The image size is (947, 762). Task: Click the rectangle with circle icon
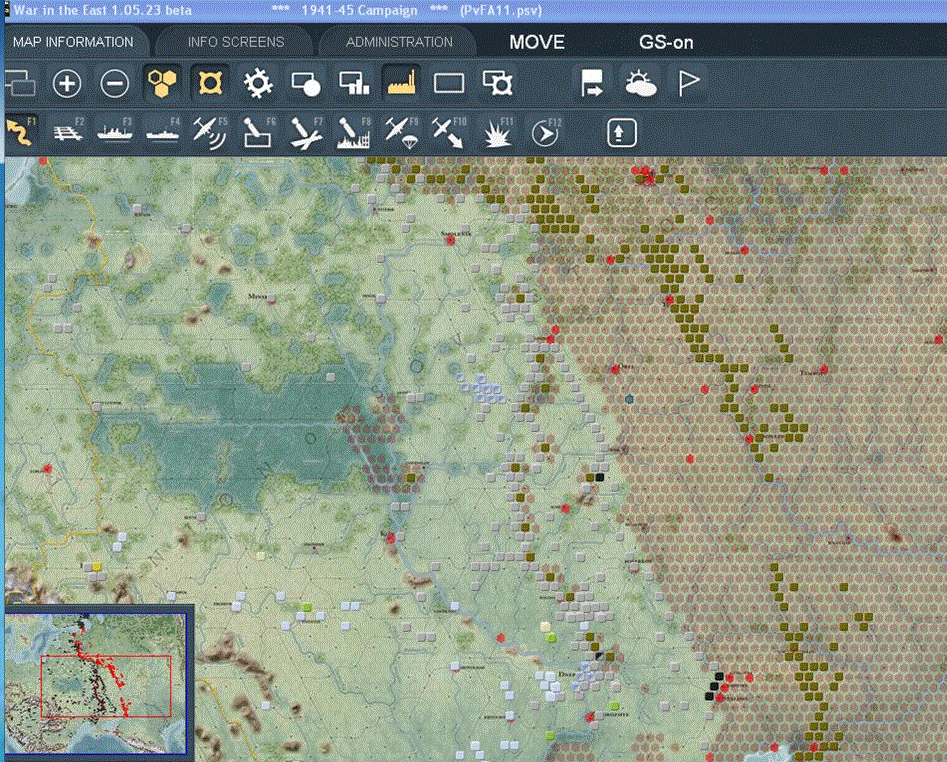306,83
